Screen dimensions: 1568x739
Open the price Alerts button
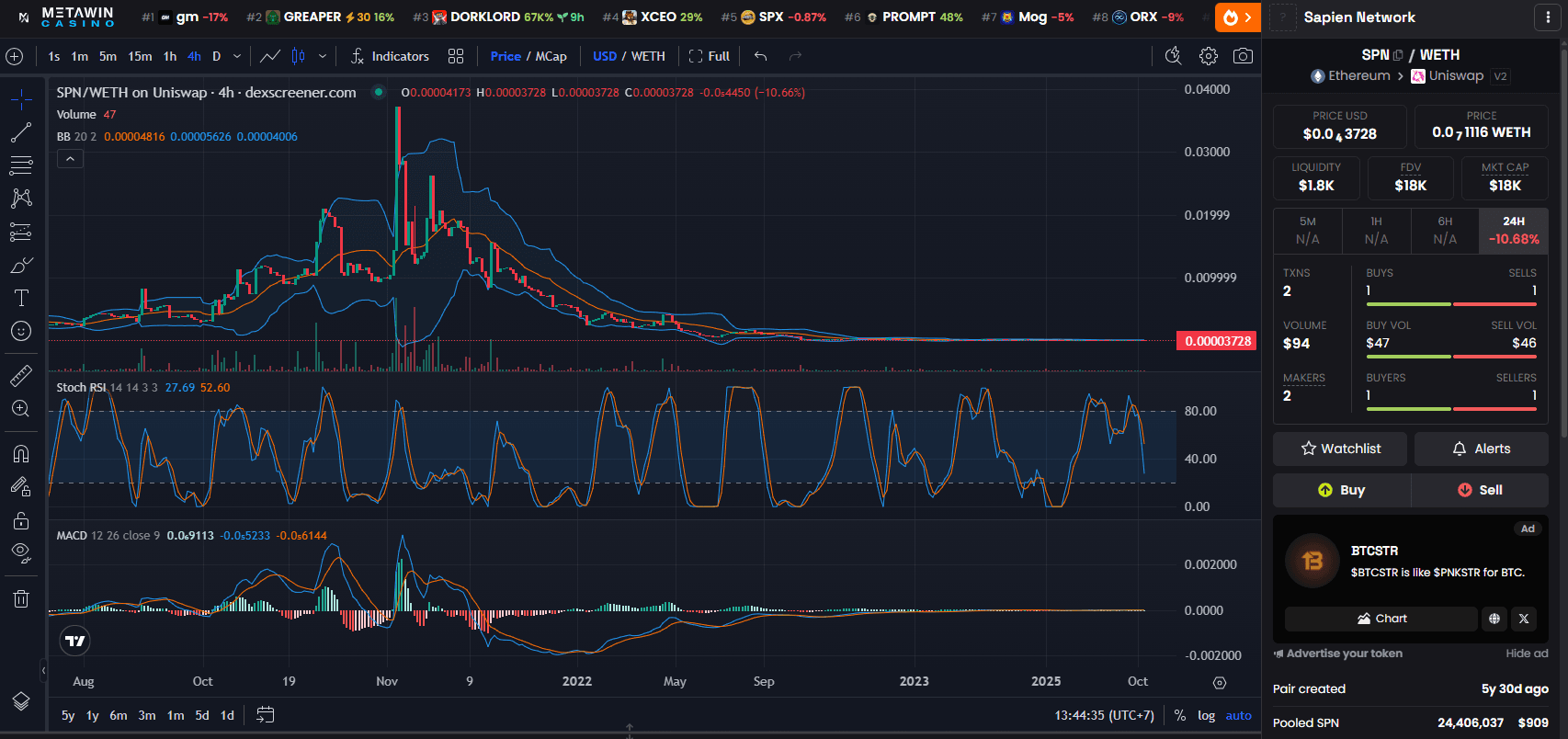point(1481,449)
